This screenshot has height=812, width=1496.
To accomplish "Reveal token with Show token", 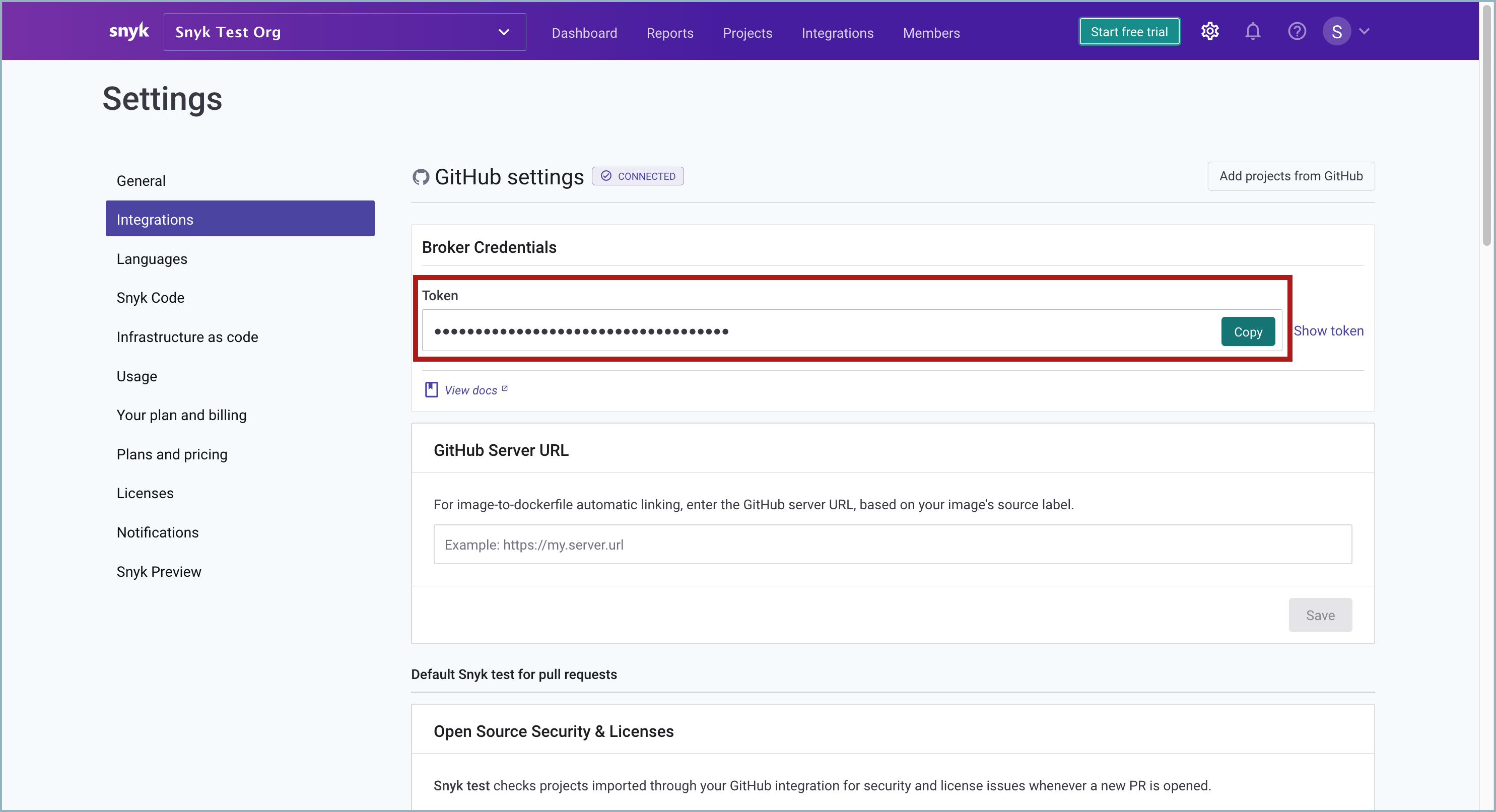I will (x=1328, y=330).
